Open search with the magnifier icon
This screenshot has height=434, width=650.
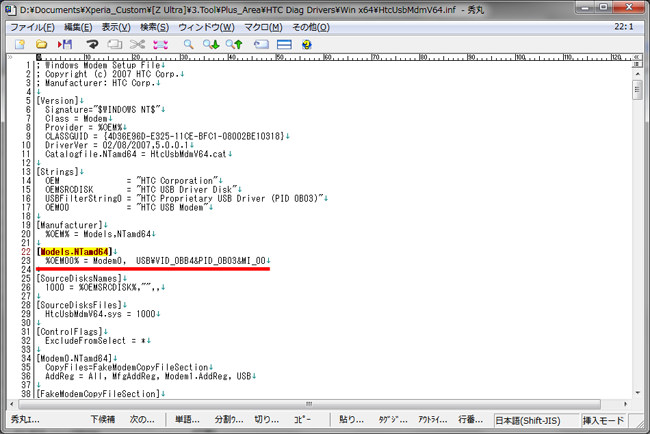189,44
